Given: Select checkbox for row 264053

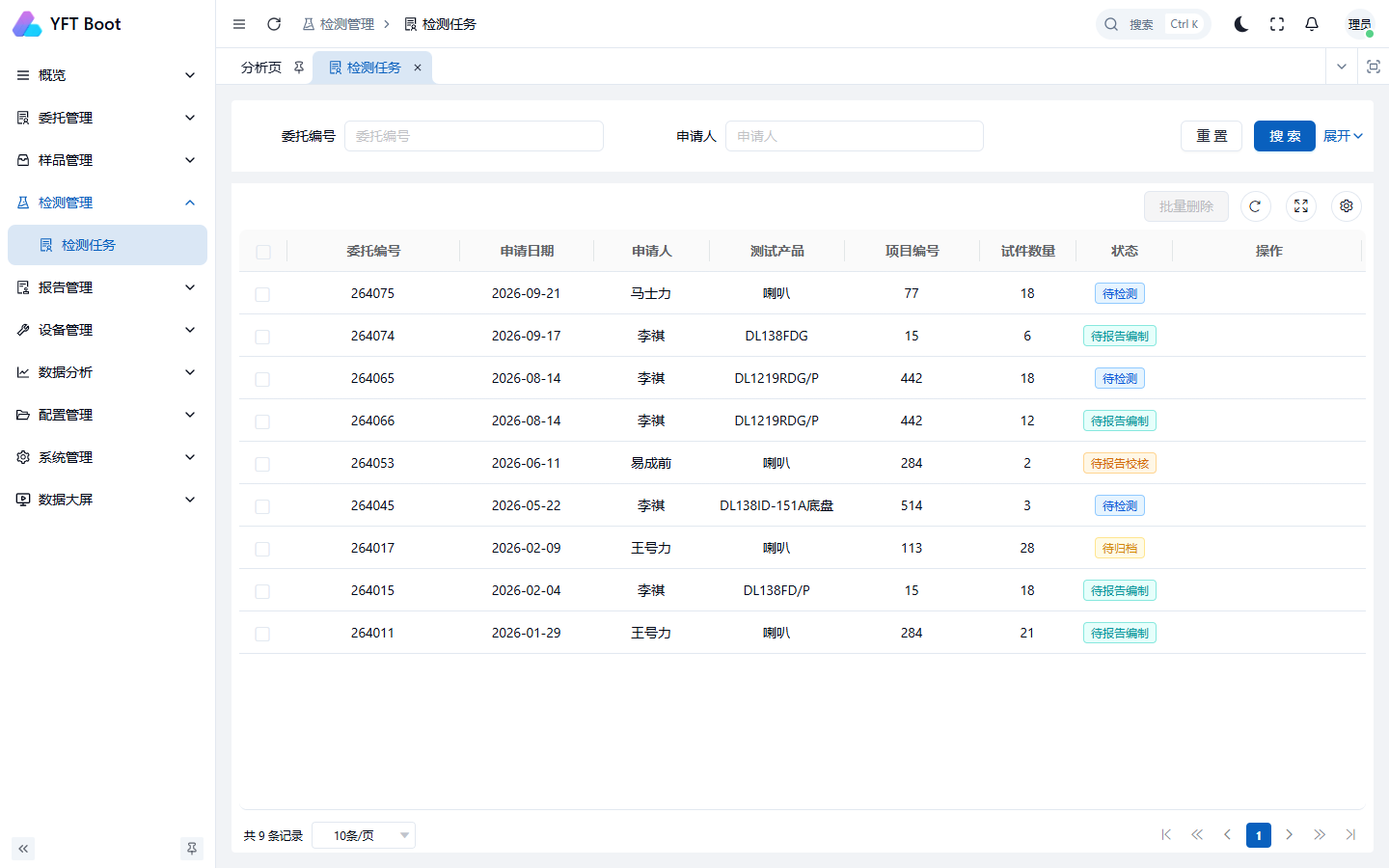Looking at the screenshot, I should [262, 464].
